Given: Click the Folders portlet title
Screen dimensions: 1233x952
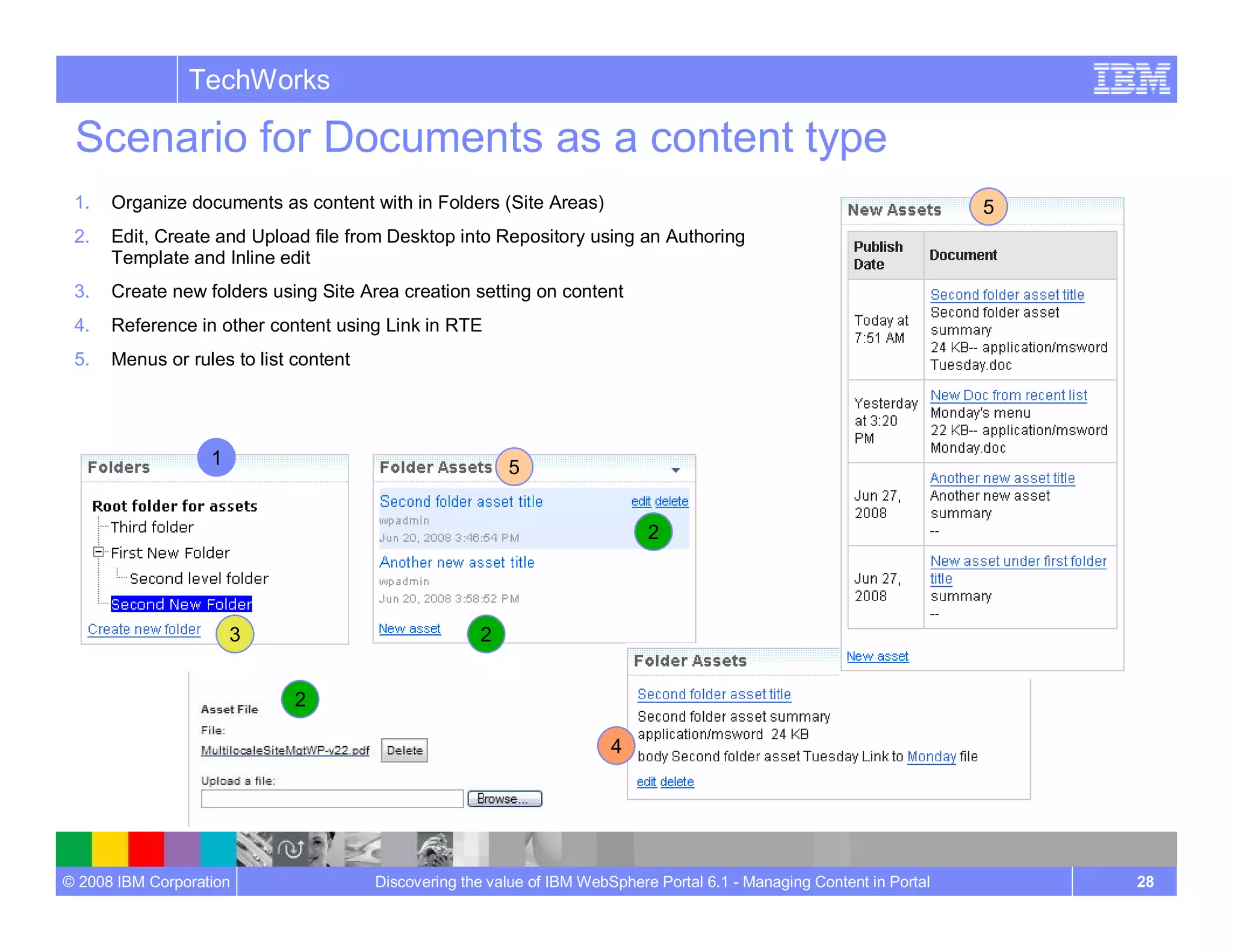Looking at the screenshot, I should [x=119, y=468].
